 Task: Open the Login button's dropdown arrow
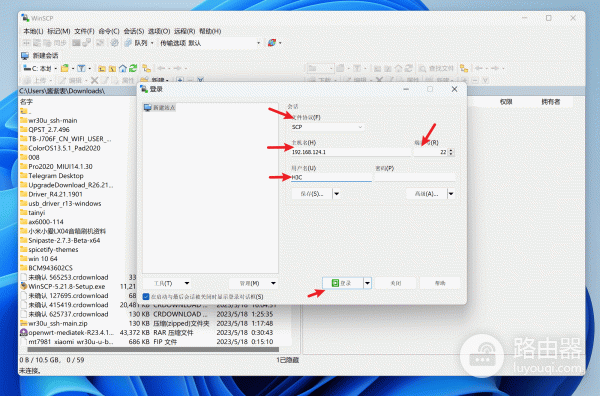point(367,283)
